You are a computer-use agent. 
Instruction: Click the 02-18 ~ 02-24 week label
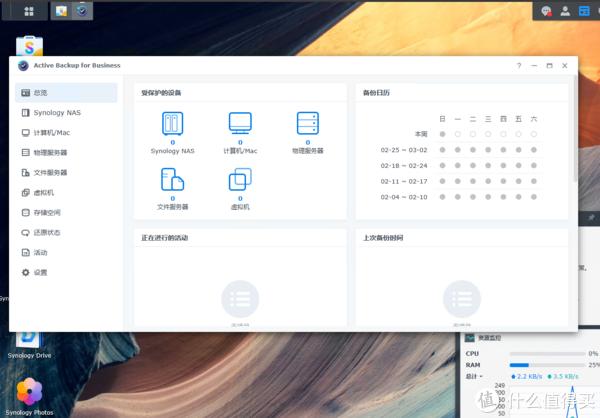(x=404, y=165)
